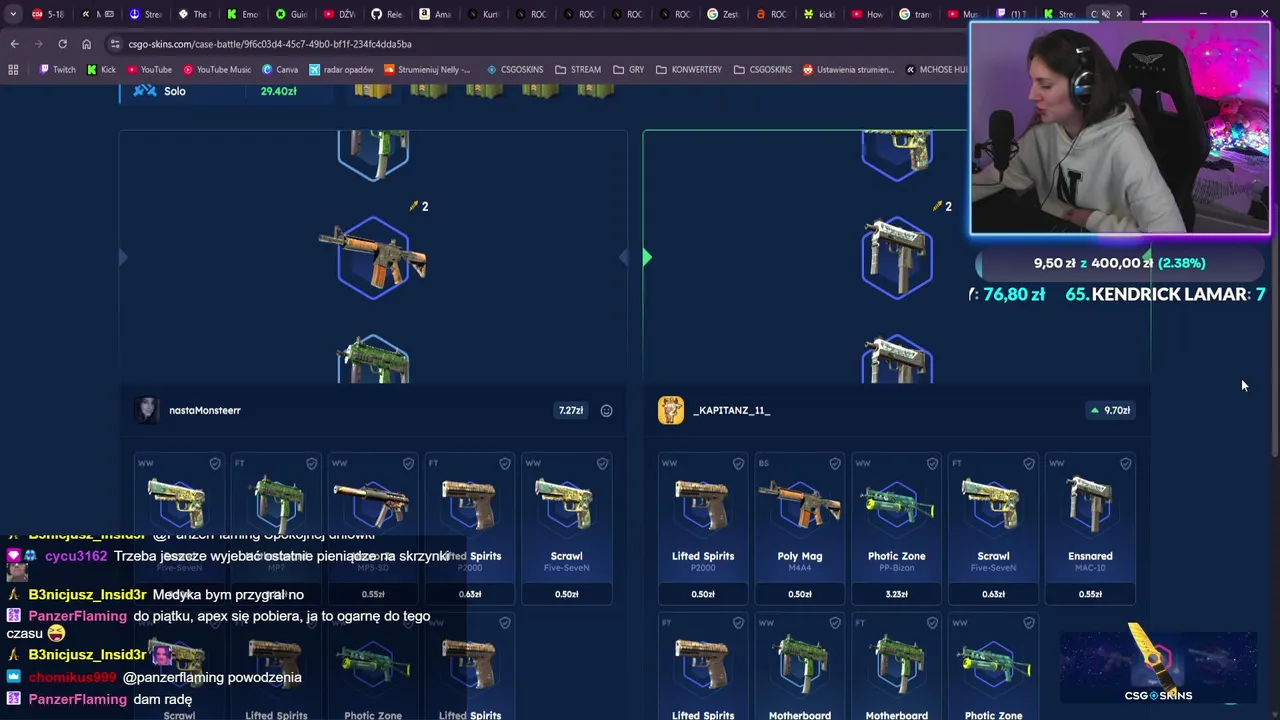
Task: Reload the csgo-skins page
Action: [62, 44]
